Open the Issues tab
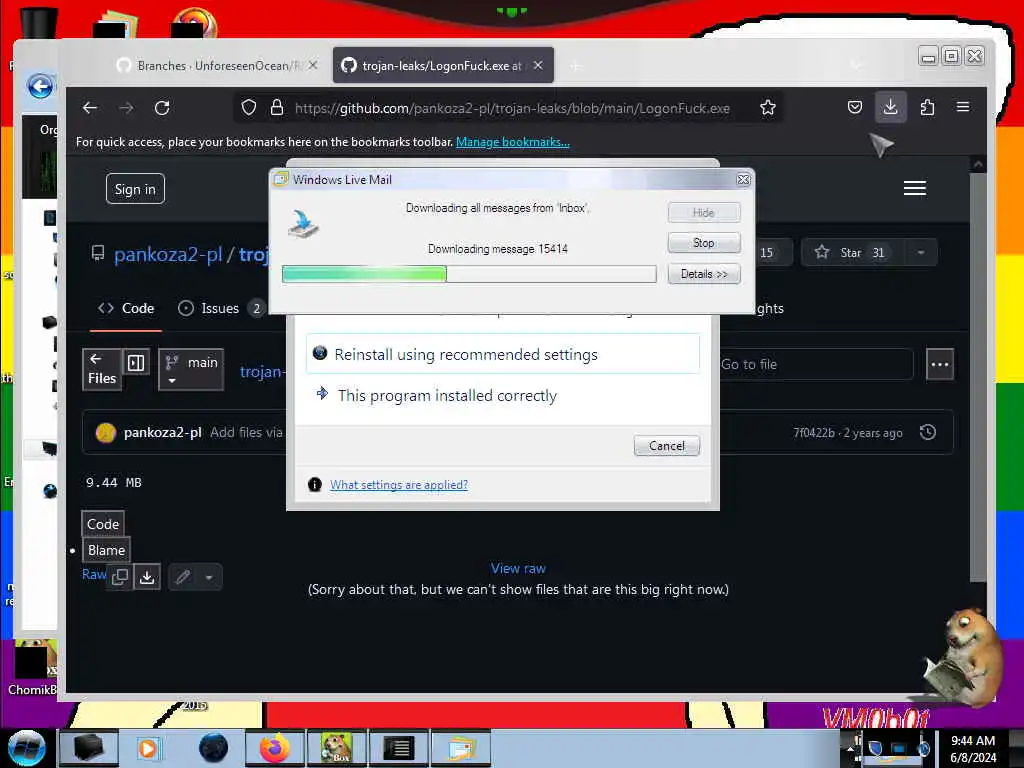This screenshot has width=1024, height=768. [221, 308]
